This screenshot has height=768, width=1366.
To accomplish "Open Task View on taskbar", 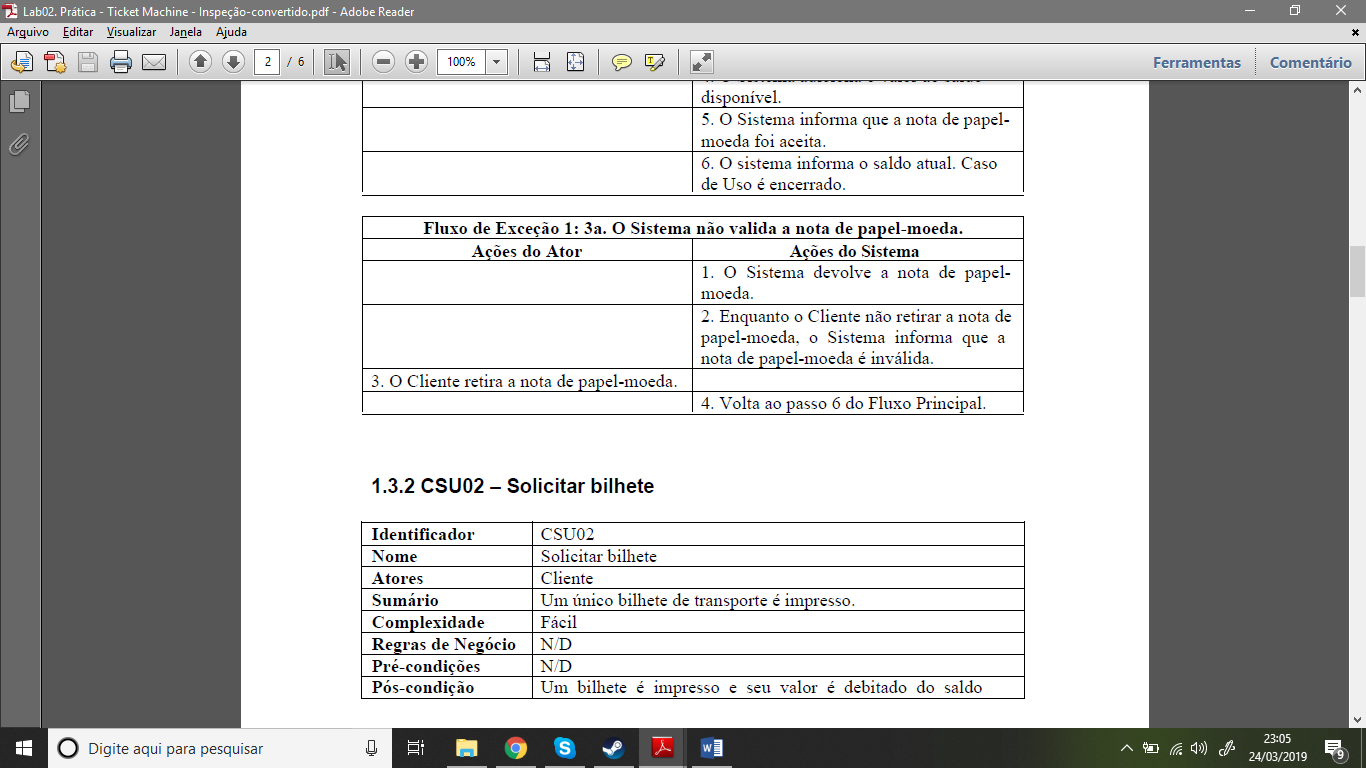I will [416, 748].
